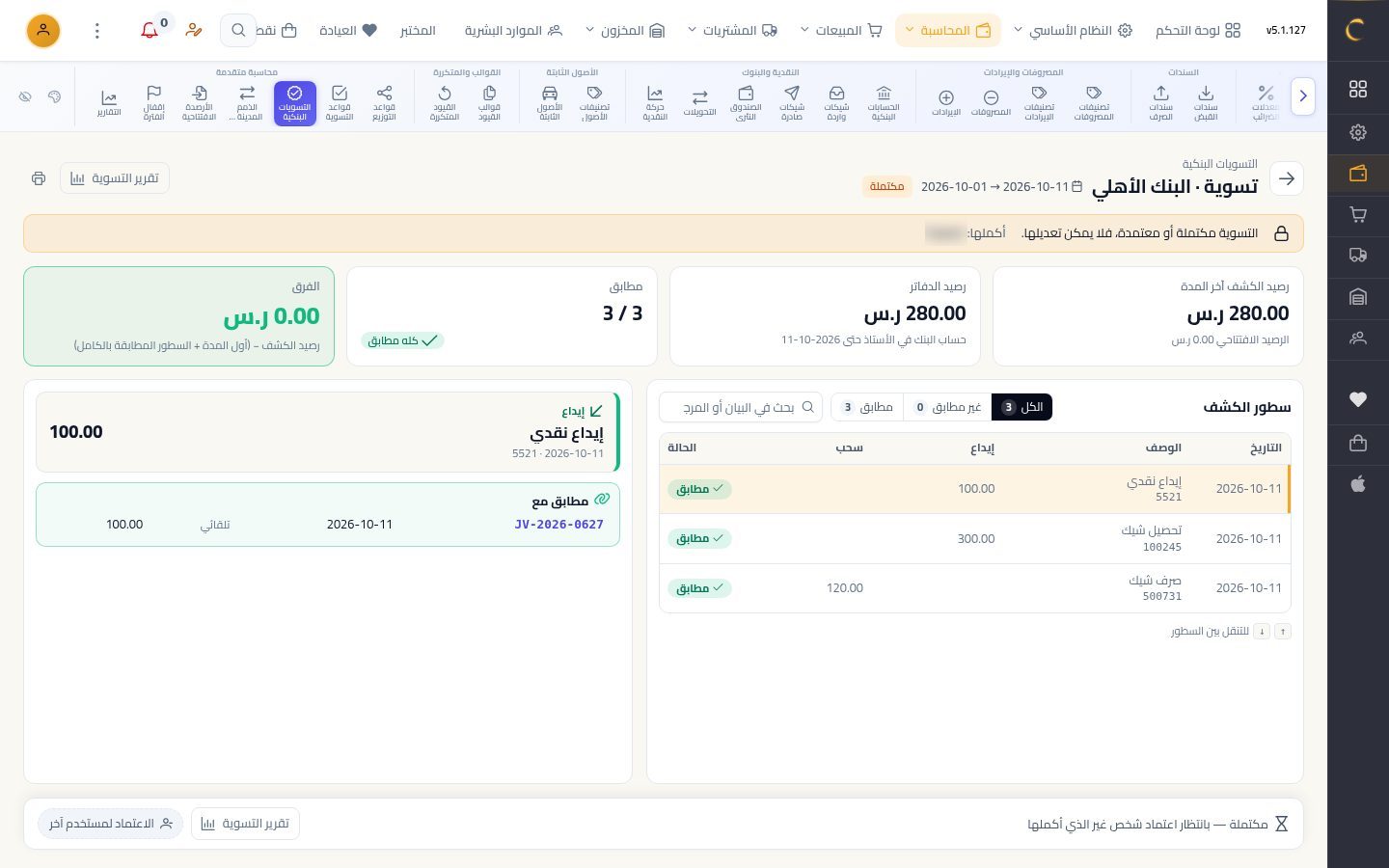Open the theme palette icon in ribbon
Screen dimensions: 1389x868
pyautogui.click(x=54, y=96)
